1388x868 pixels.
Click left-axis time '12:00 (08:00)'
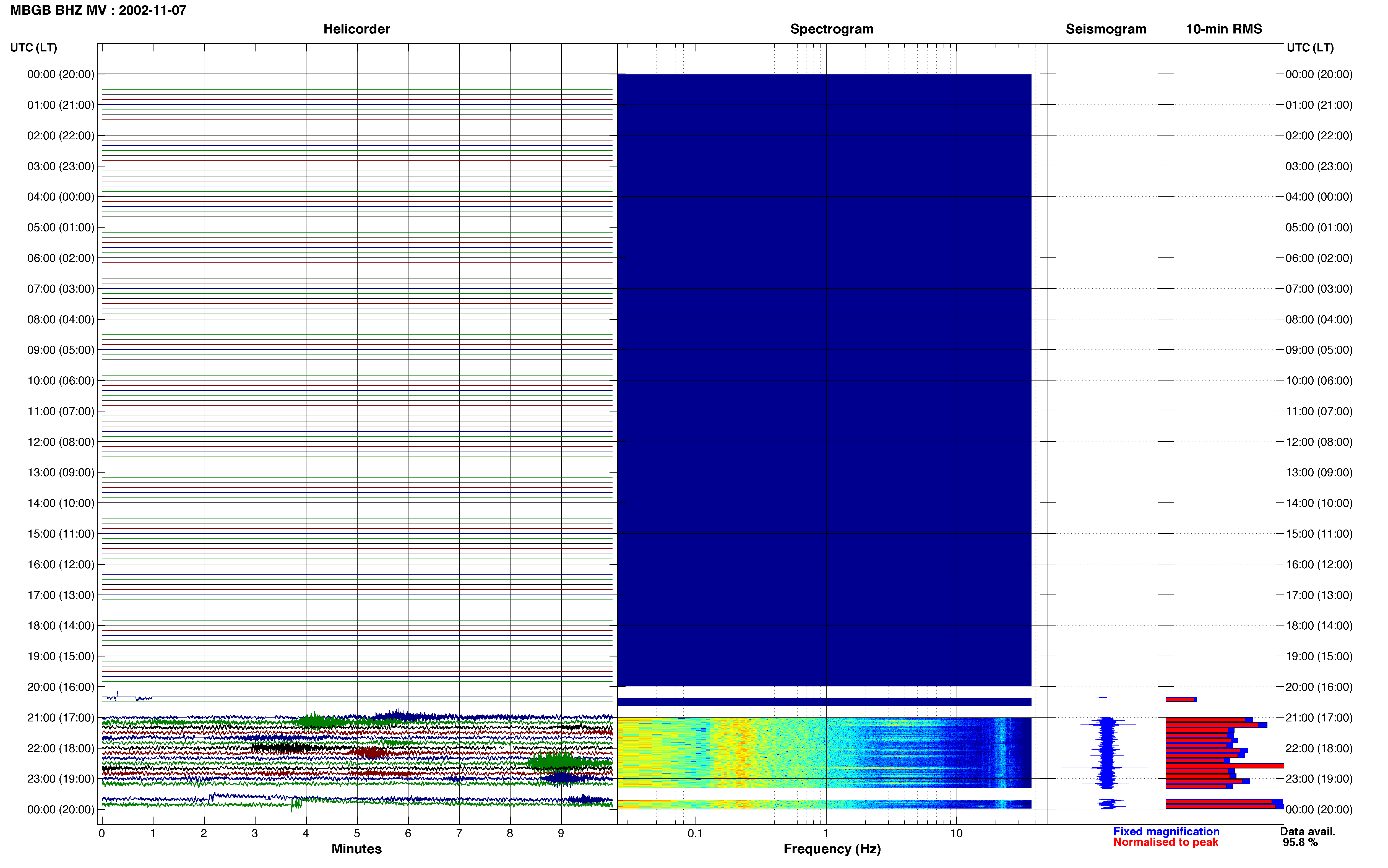[x=61, y=442]
